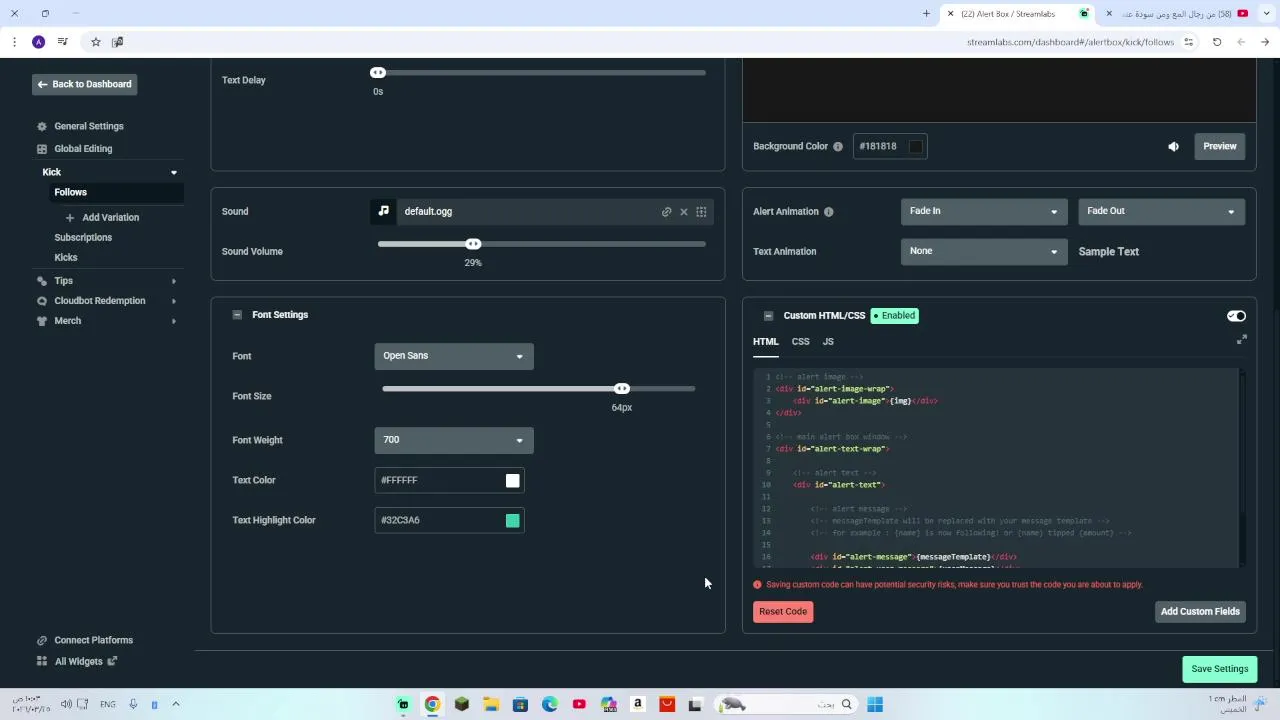Collapse the Custom HTML/CSS section
Viewport: 1280px width, 720px height.
pyautogui.click(x=768, y=316)
